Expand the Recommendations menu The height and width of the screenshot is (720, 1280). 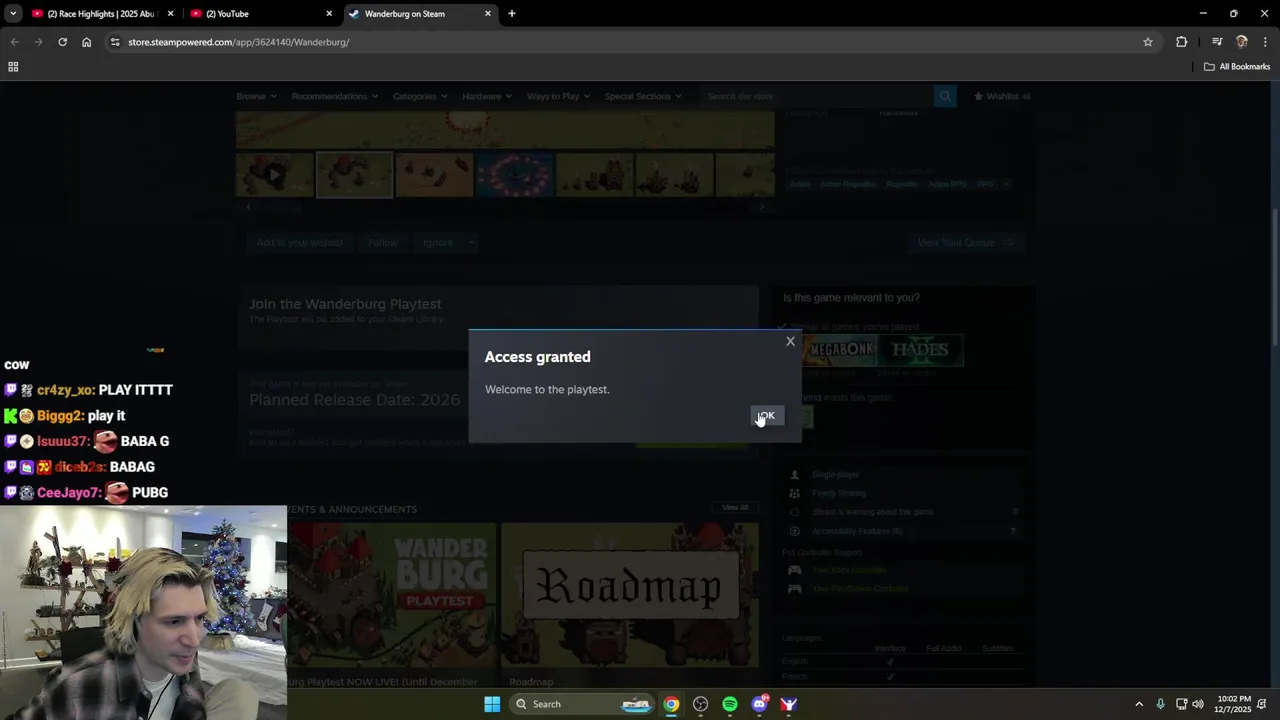coord(334,96)
